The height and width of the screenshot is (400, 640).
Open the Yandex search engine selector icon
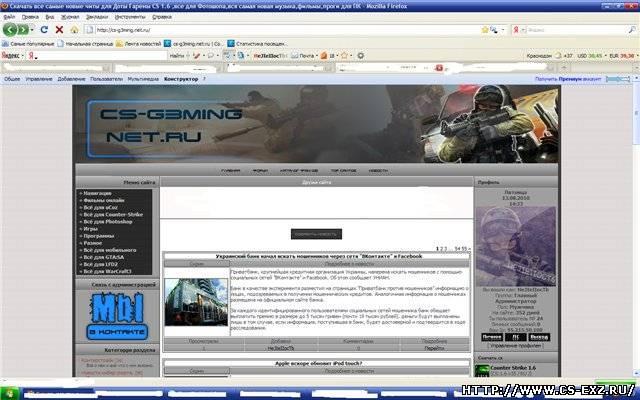pos(518,30)
